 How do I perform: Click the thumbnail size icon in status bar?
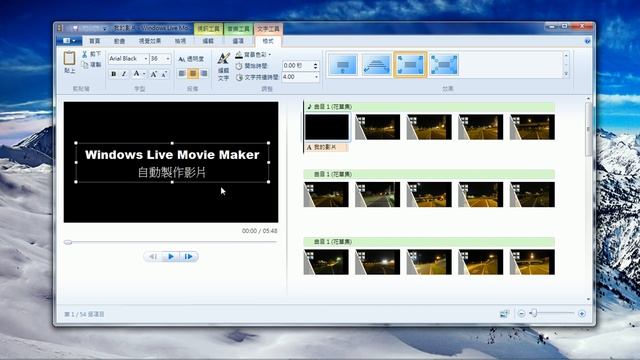tap(504, 313)
